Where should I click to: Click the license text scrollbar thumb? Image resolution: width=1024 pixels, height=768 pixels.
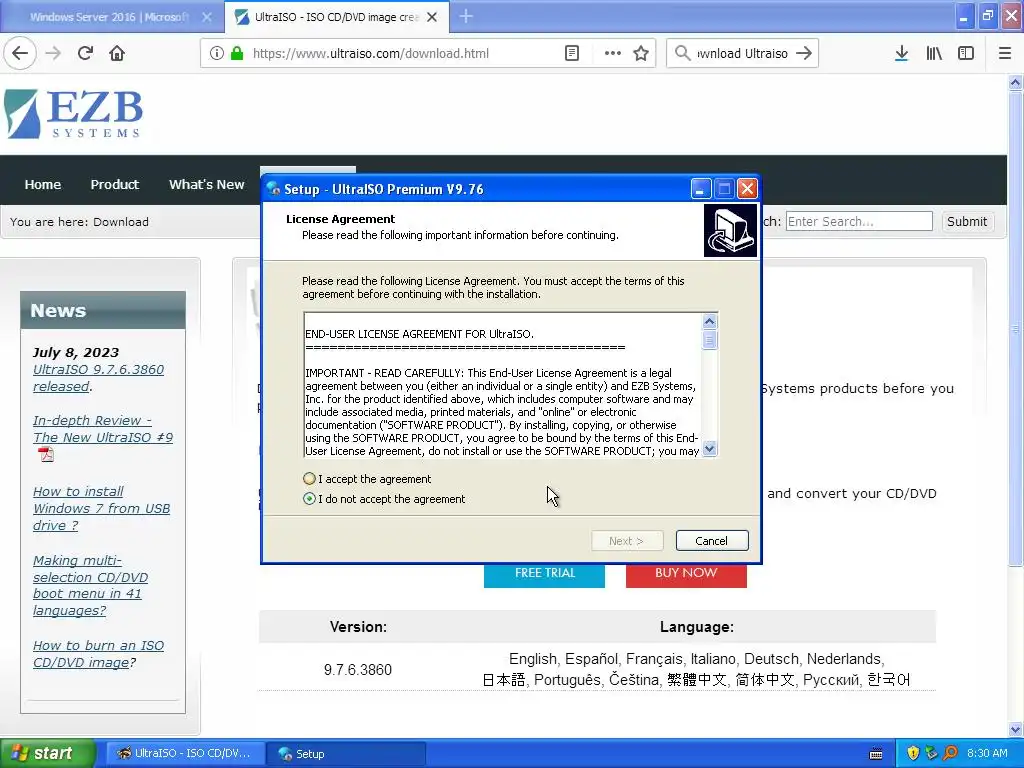(x=709, y=340)
